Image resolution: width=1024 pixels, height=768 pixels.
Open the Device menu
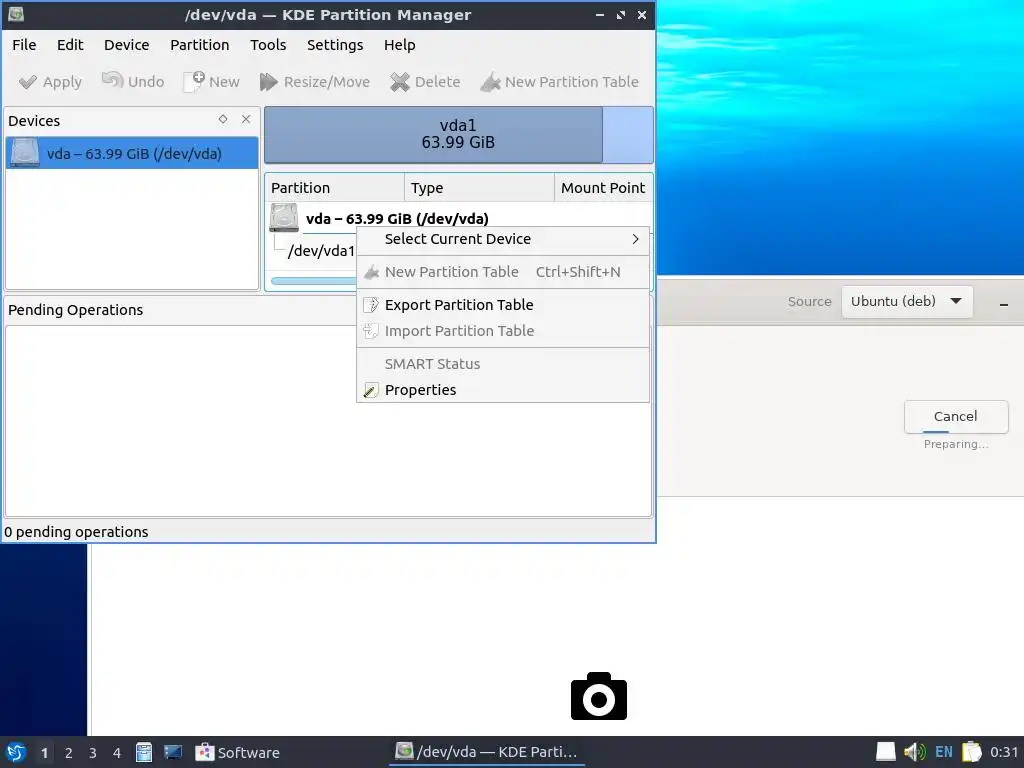tap(127, 45)
